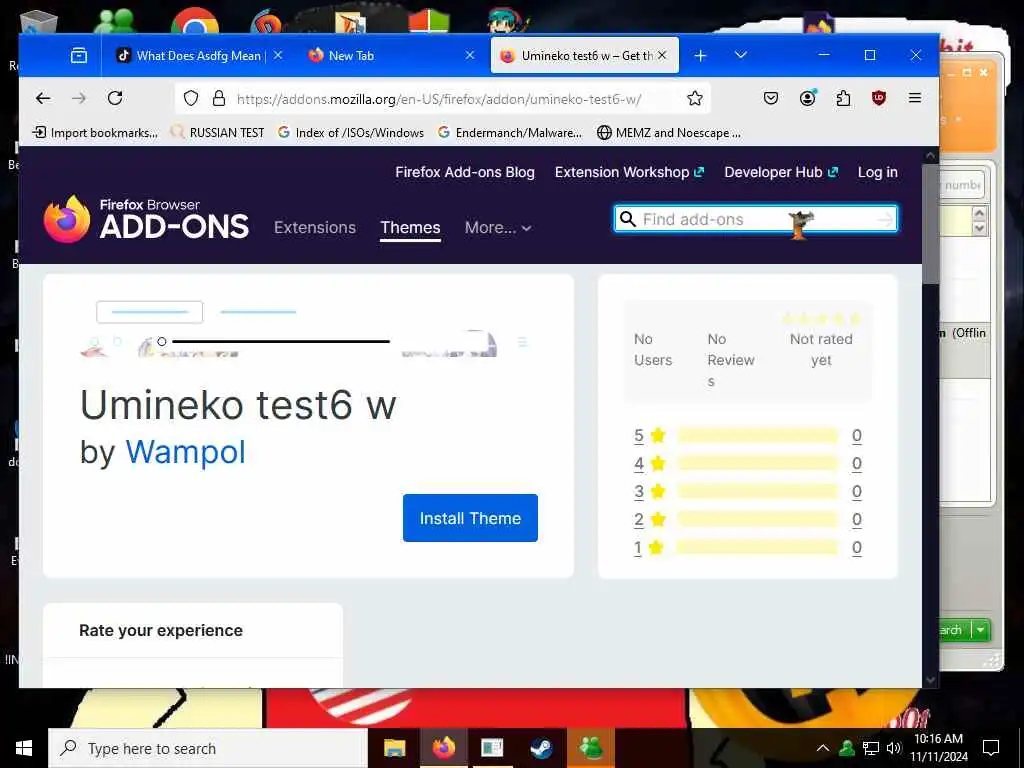The image size is (1024, 768).
Task: Open the Save to Pocket icon
Action: 771,98
